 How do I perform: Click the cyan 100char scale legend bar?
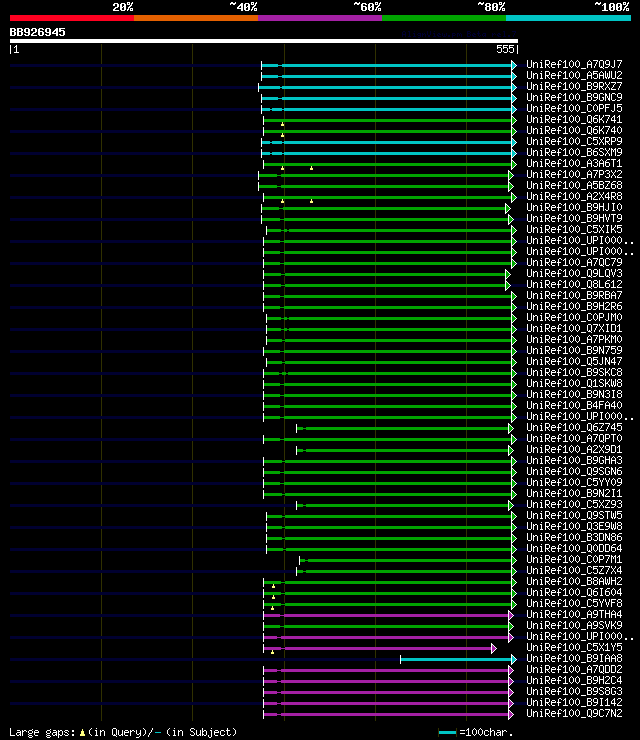click(447, 732)
